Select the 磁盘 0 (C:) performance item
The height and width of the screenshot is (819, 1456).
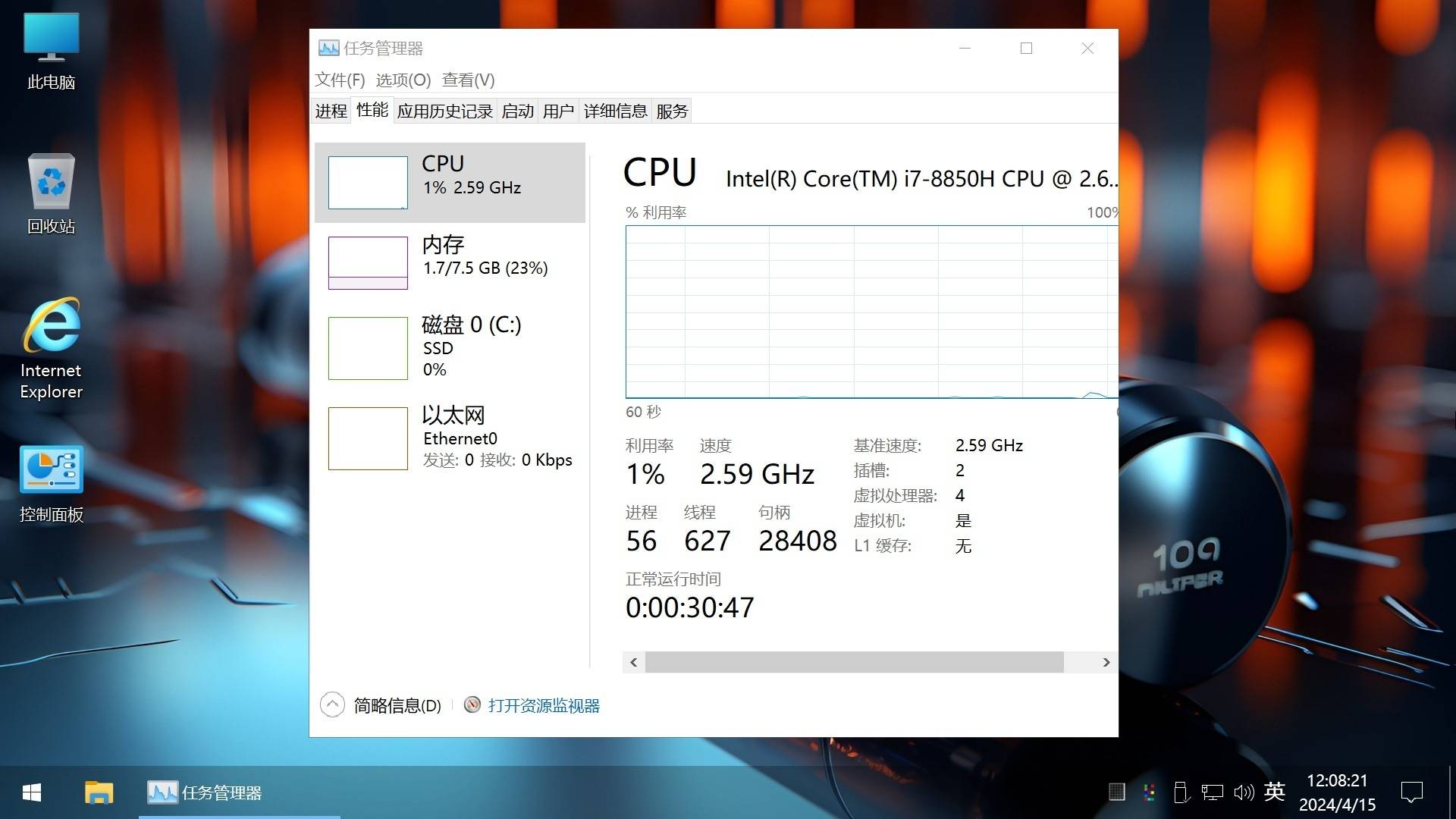pos(450,347)
